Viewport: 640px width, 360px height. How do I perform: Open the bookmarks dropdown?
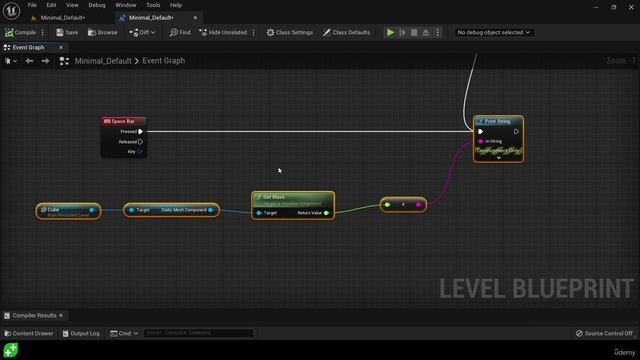[11, 61]
